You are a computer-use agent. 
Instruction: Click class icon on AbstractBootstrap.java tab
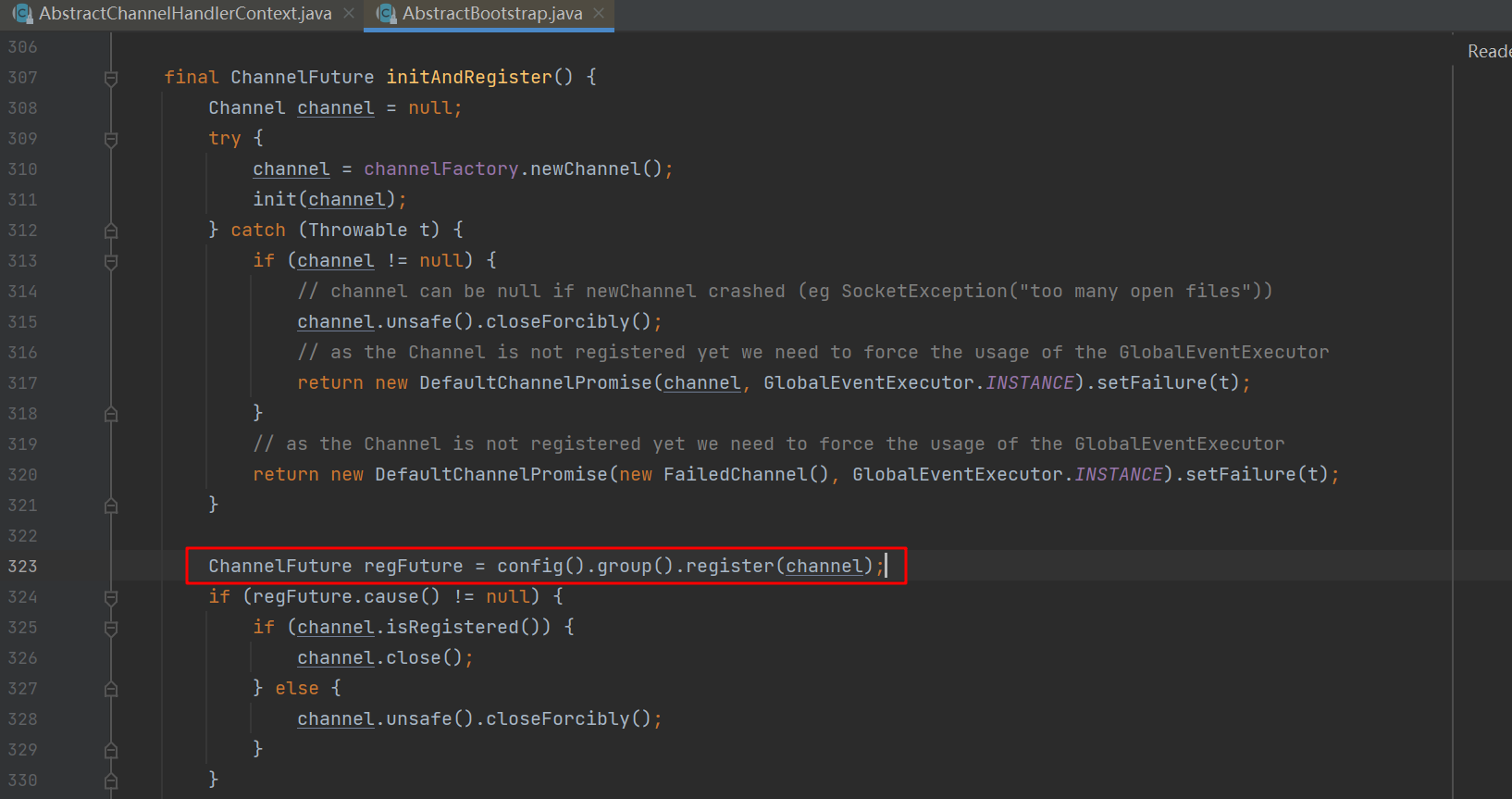387,14
